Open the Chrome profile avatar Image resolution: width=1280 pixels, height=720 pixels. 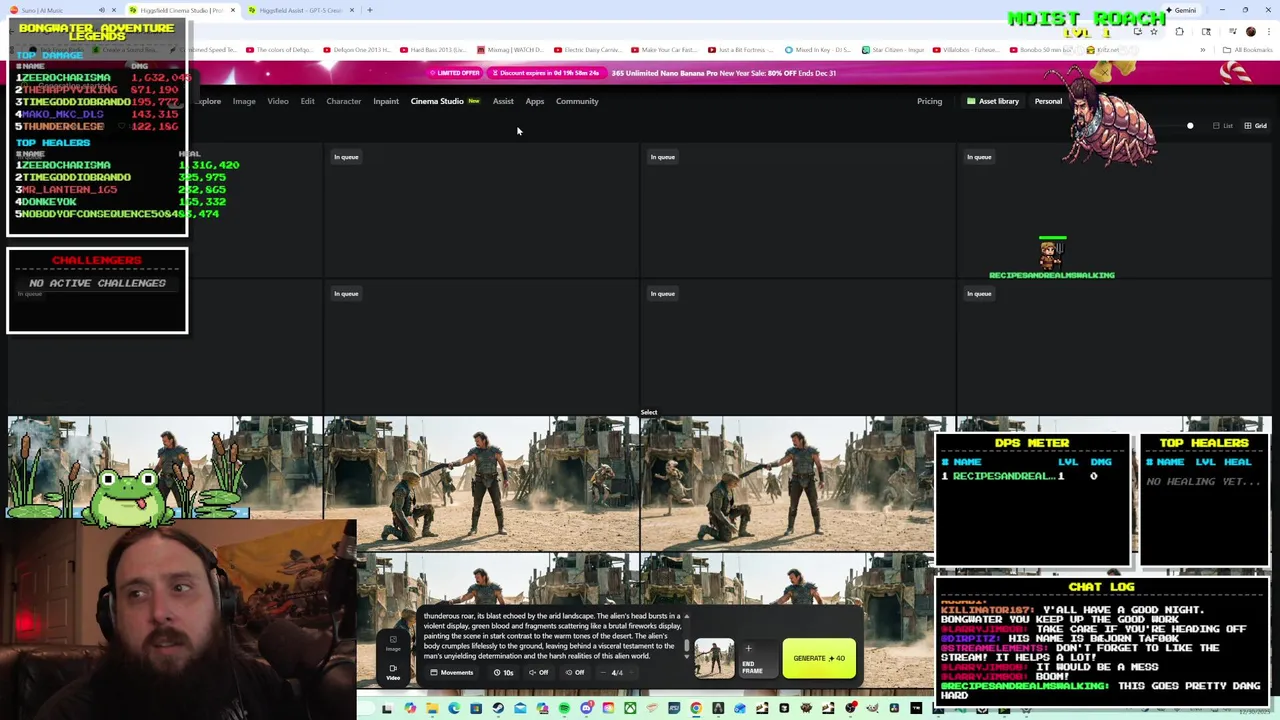[x=1251, y=32]
